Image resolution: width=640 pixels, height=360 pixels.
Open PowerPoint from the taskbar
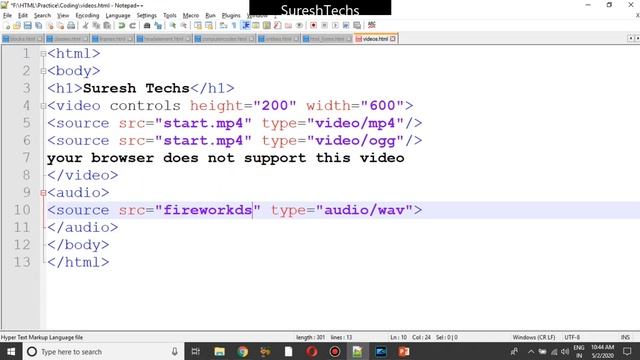404,351
